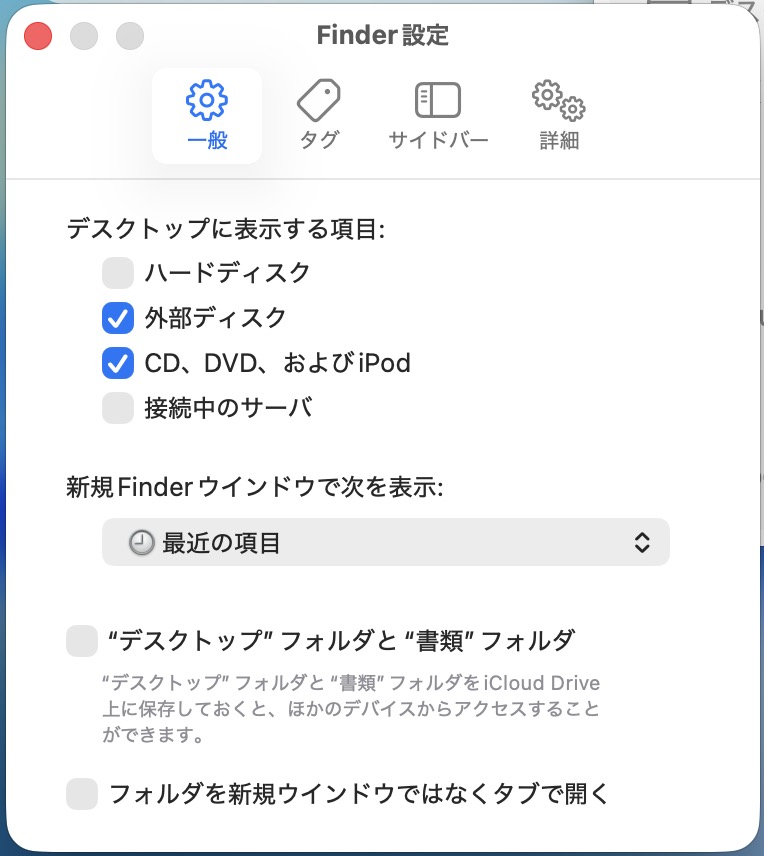The image size is (764, 856).
Task: Switch to the 詳細 tab label
Action: point(559,141)
